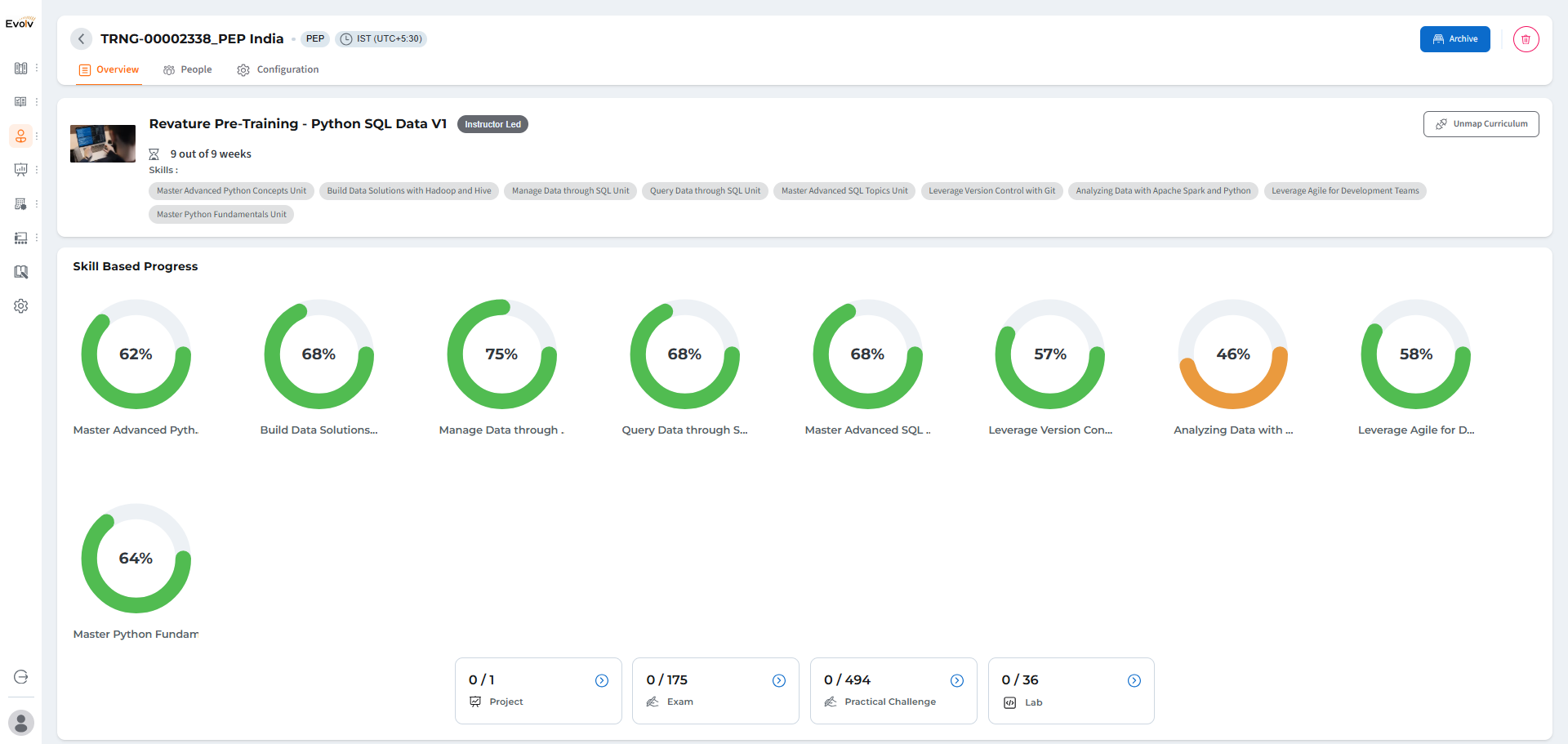Select the Master Advanced Python Concepts Unit chip

click(x=231, y=191)
